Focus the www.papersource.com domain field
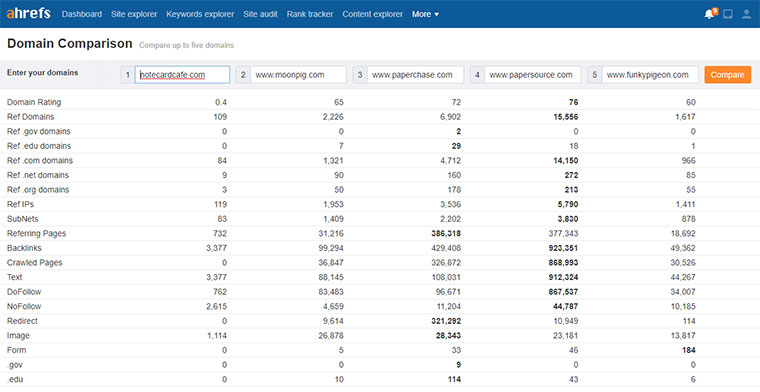This screenshot has width=760, height=392. [x=533, y=75]
